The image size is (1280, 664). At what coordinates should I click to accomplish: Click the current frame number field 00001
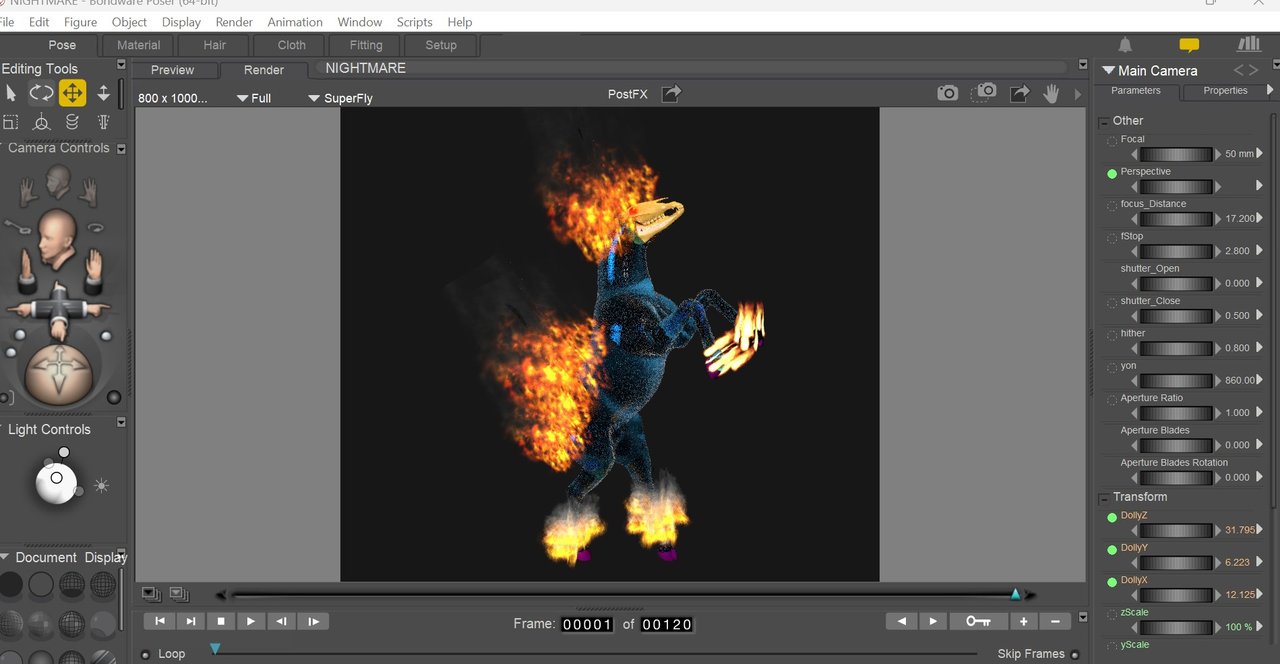587,624
